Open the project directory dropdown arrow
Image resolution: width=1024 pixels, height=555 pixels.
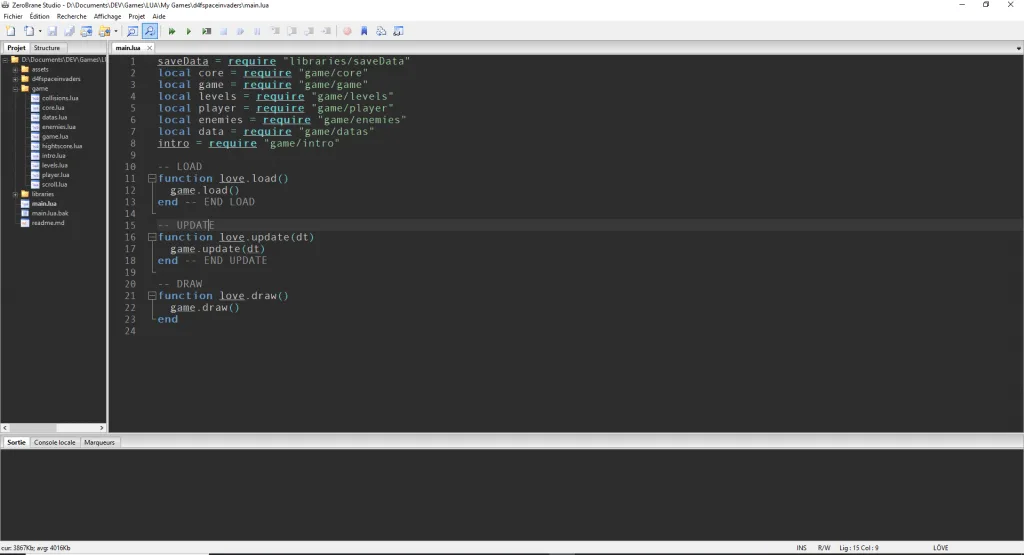point(115,31)
